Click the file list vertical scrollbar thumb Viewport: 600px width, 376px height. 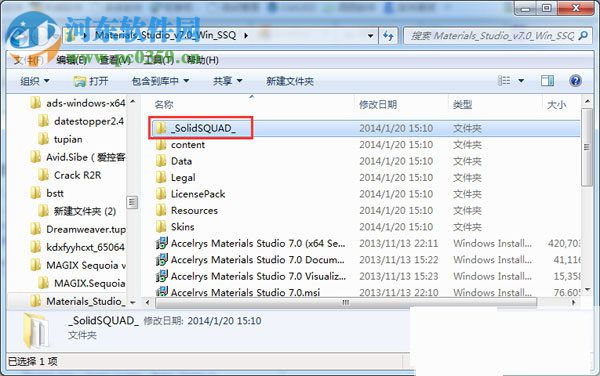click(x=586, y=147)
